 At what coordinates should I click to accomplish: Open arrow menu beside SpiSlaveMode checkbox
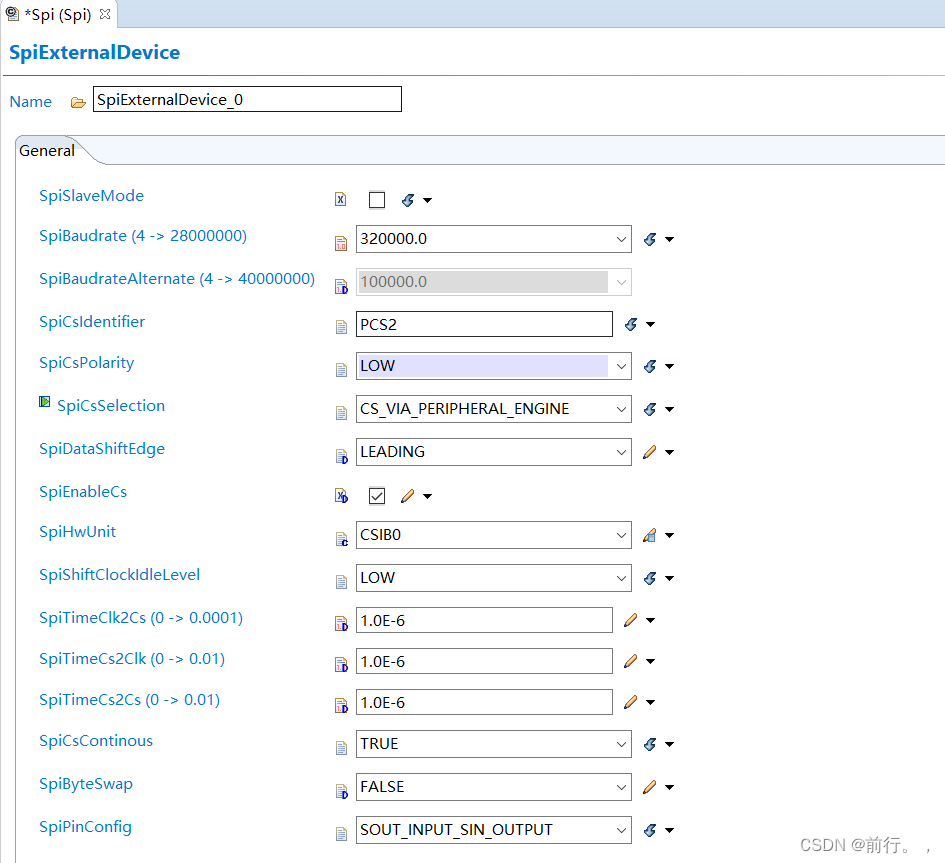pos(427,200)
